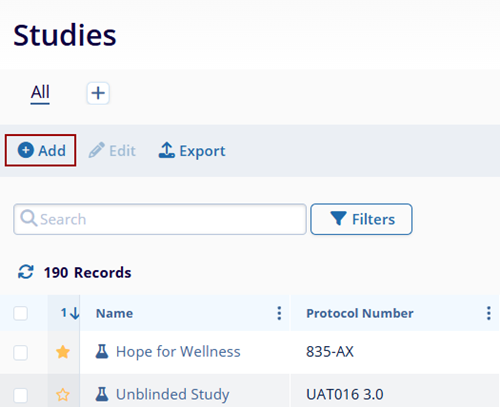Open the Hope for Wellness study link
Screen dimensions: 500x407
point(178,352)
